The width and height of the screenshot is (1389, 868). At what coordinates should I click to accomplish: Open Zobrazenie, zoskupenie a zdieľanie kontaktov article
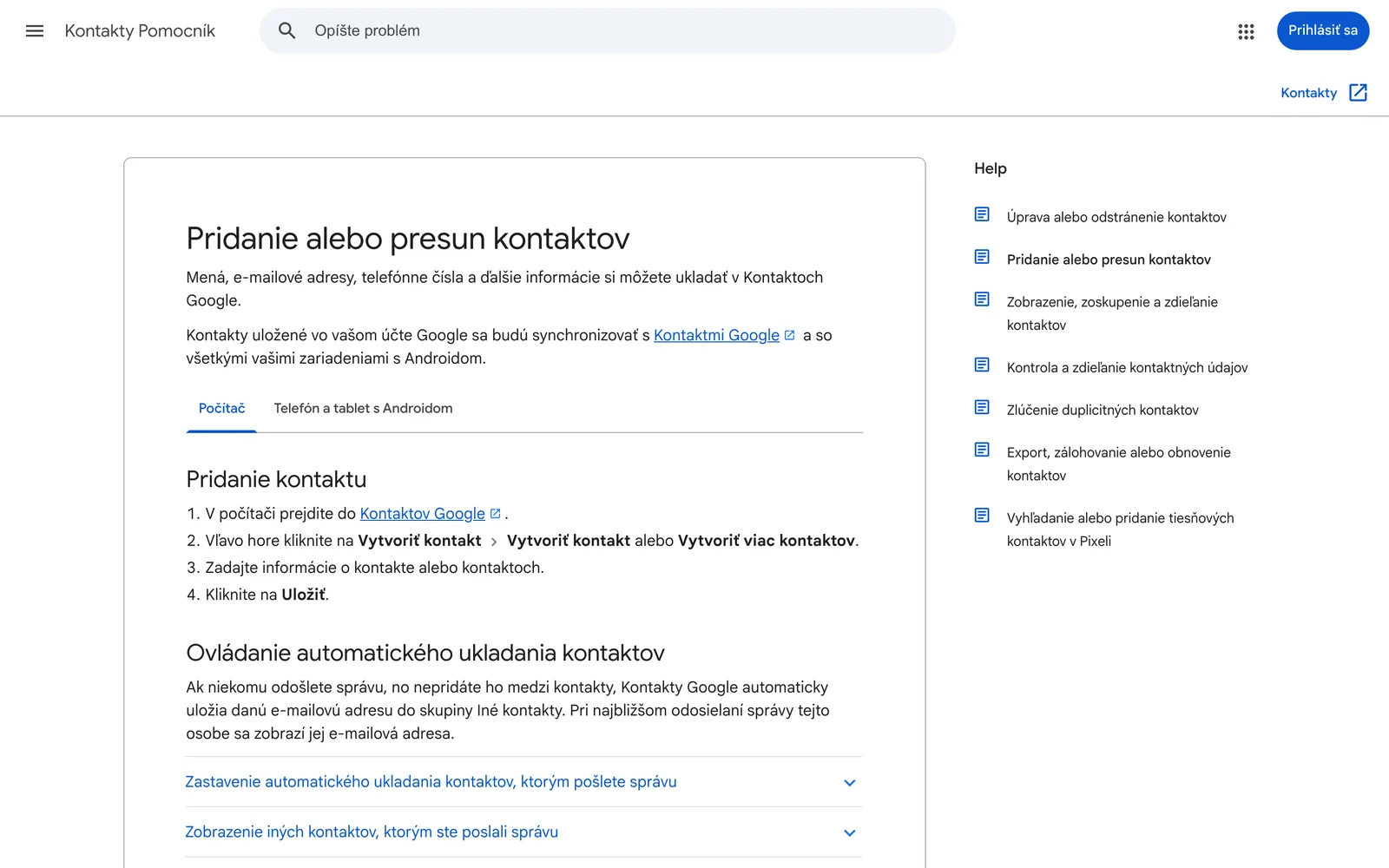click(x=1112, y=313)
